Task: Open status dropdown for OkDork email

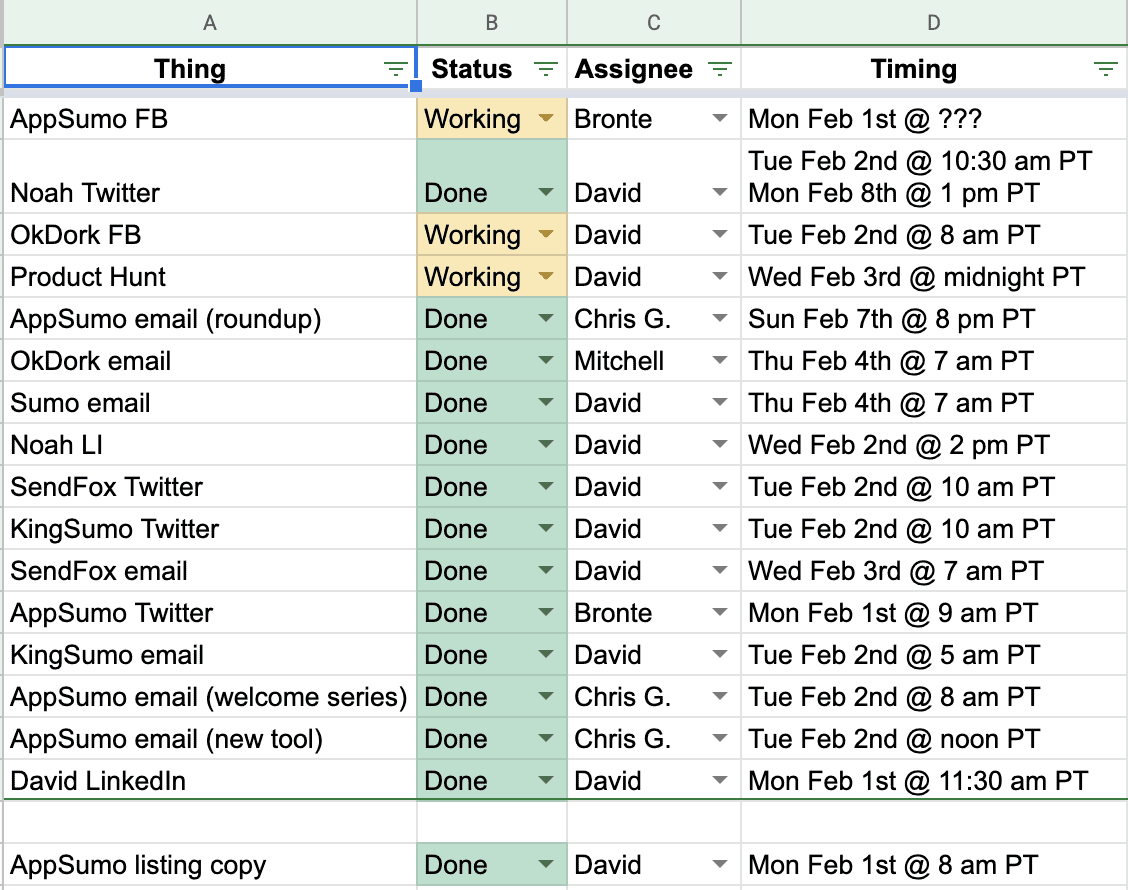Action: [x=546, y=360]
